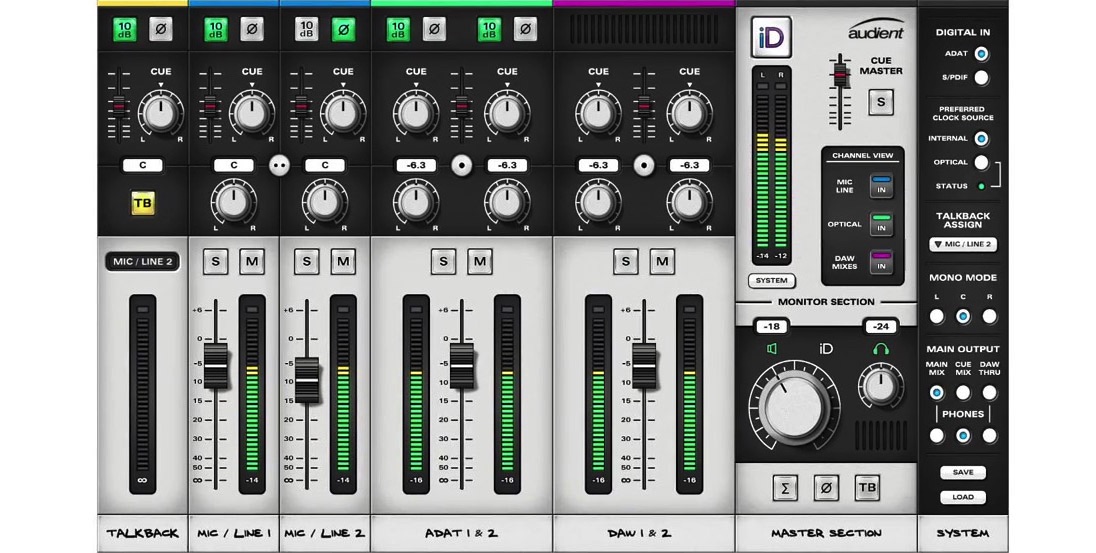
Task: Toggle phase invert on Mic/Line 2
Action: pyautogui.click(x=343, y=29)
